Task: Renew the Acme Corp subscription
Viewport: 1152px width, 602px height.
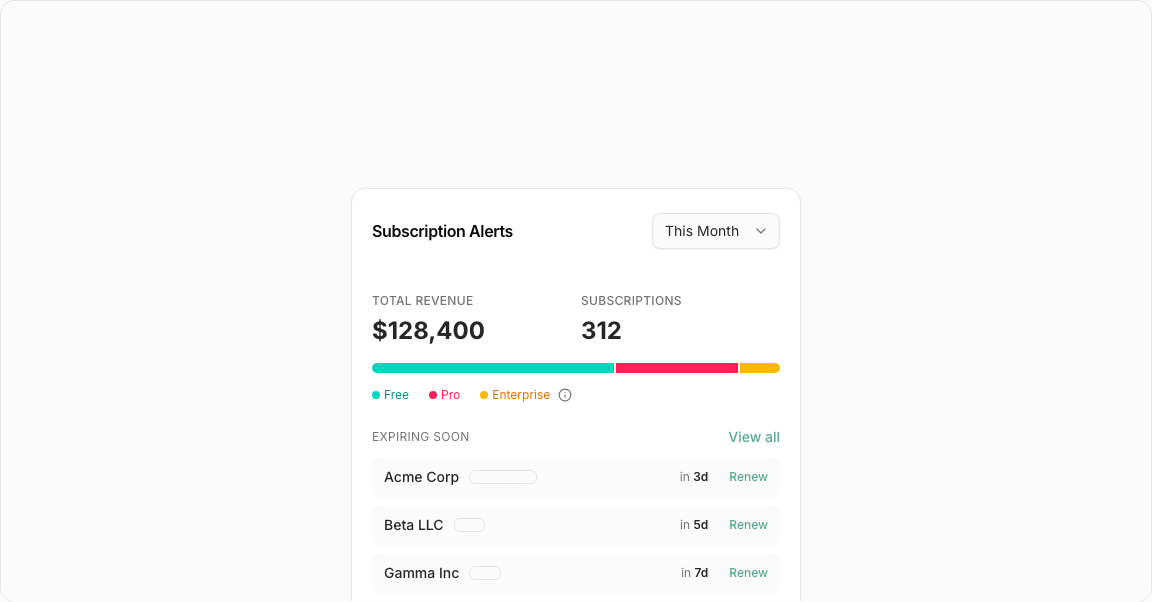Action: click(x=748, y=477)
